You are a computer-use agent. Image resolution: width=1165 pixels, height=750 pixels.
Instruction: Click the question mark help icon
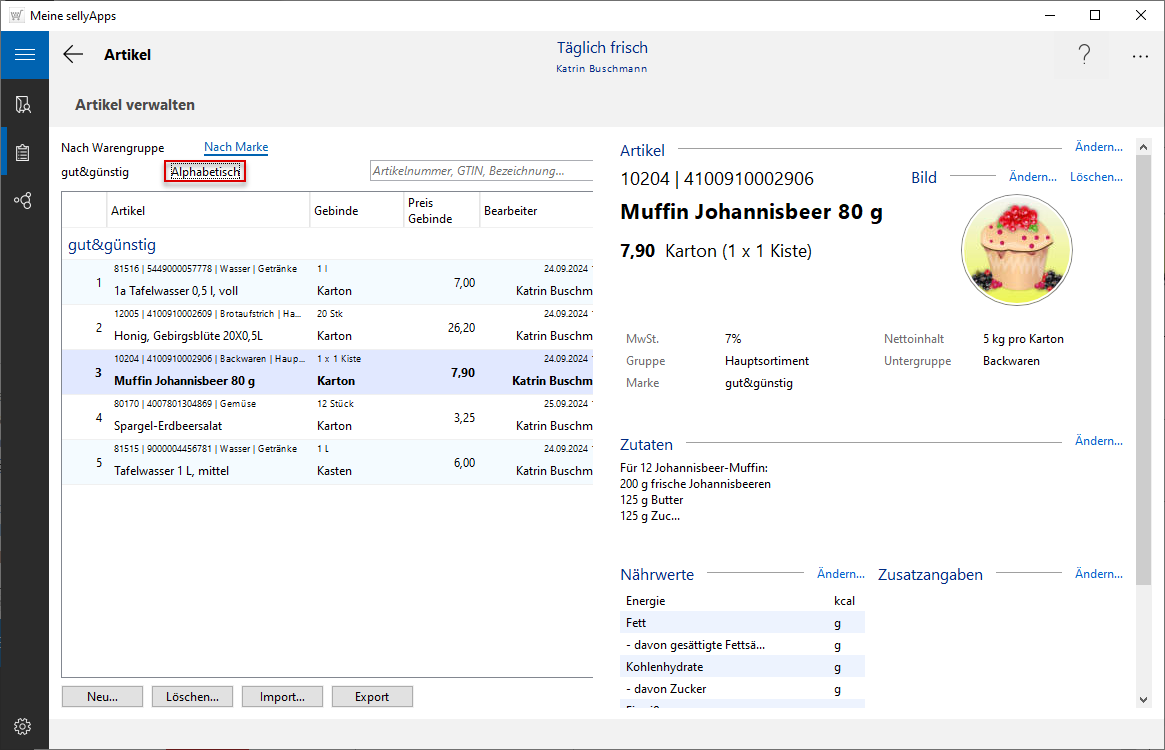pos(1084,56)
